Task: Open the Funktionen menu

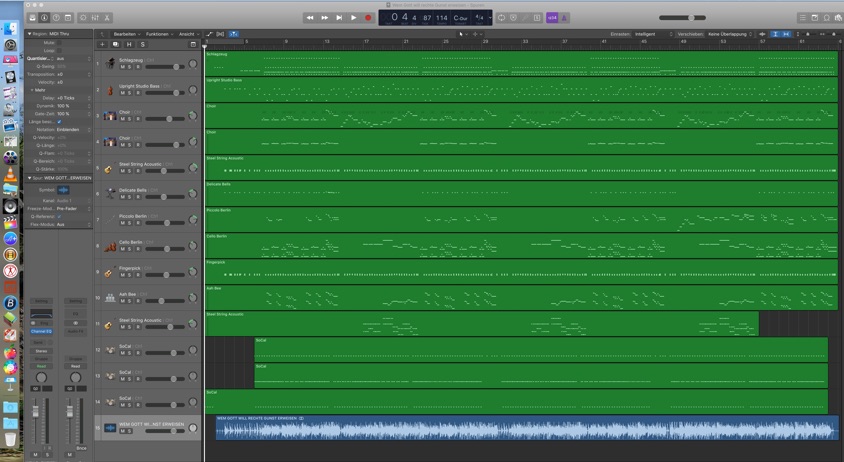Action: pos(159,34)
